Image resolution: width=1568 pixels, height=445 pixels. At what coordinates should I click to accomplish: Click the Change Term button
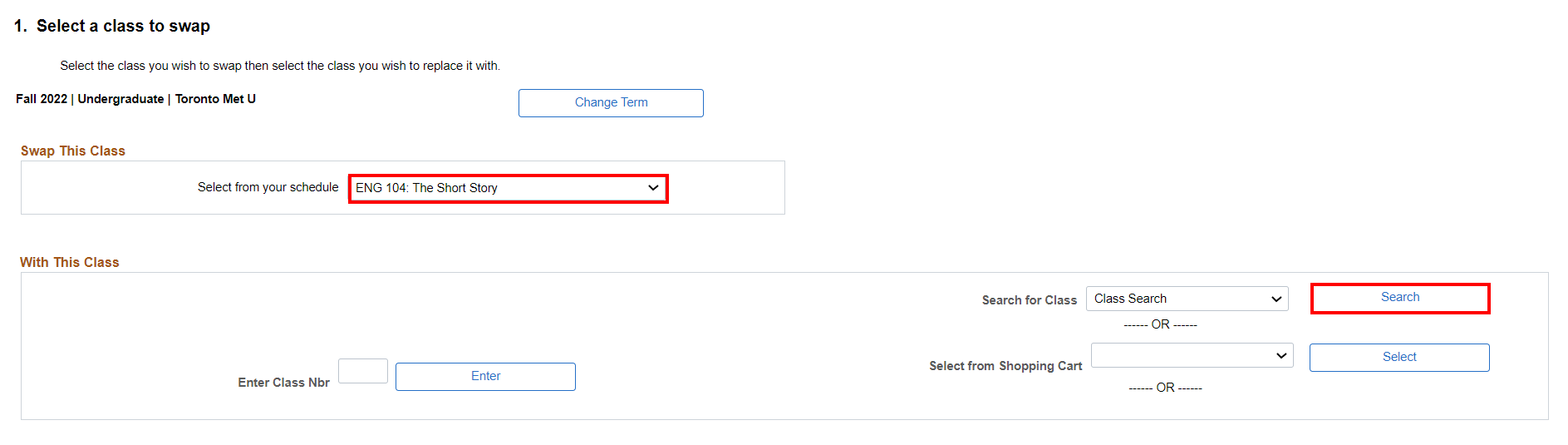coord(611,103)
